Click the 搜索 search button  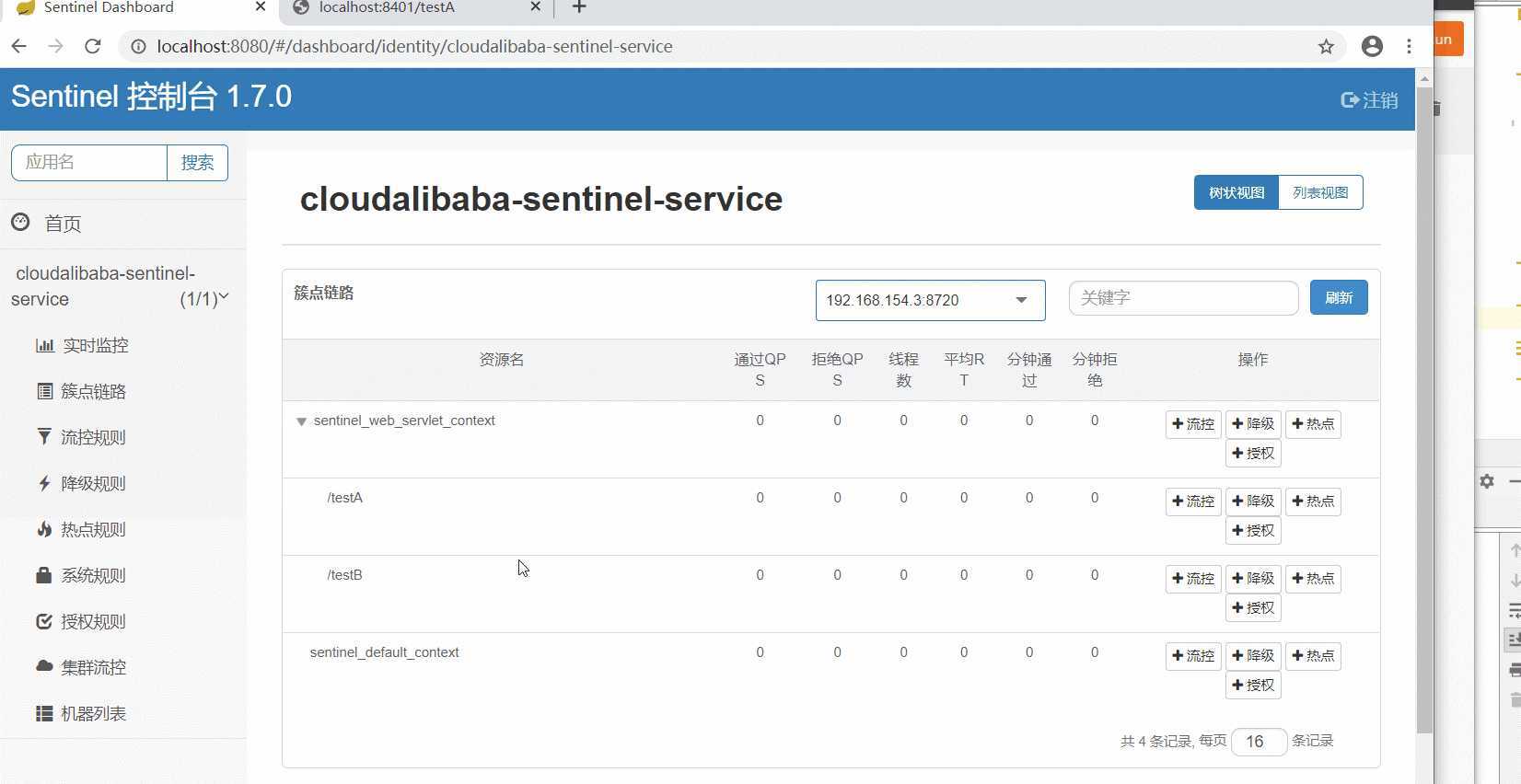[197, 163]
